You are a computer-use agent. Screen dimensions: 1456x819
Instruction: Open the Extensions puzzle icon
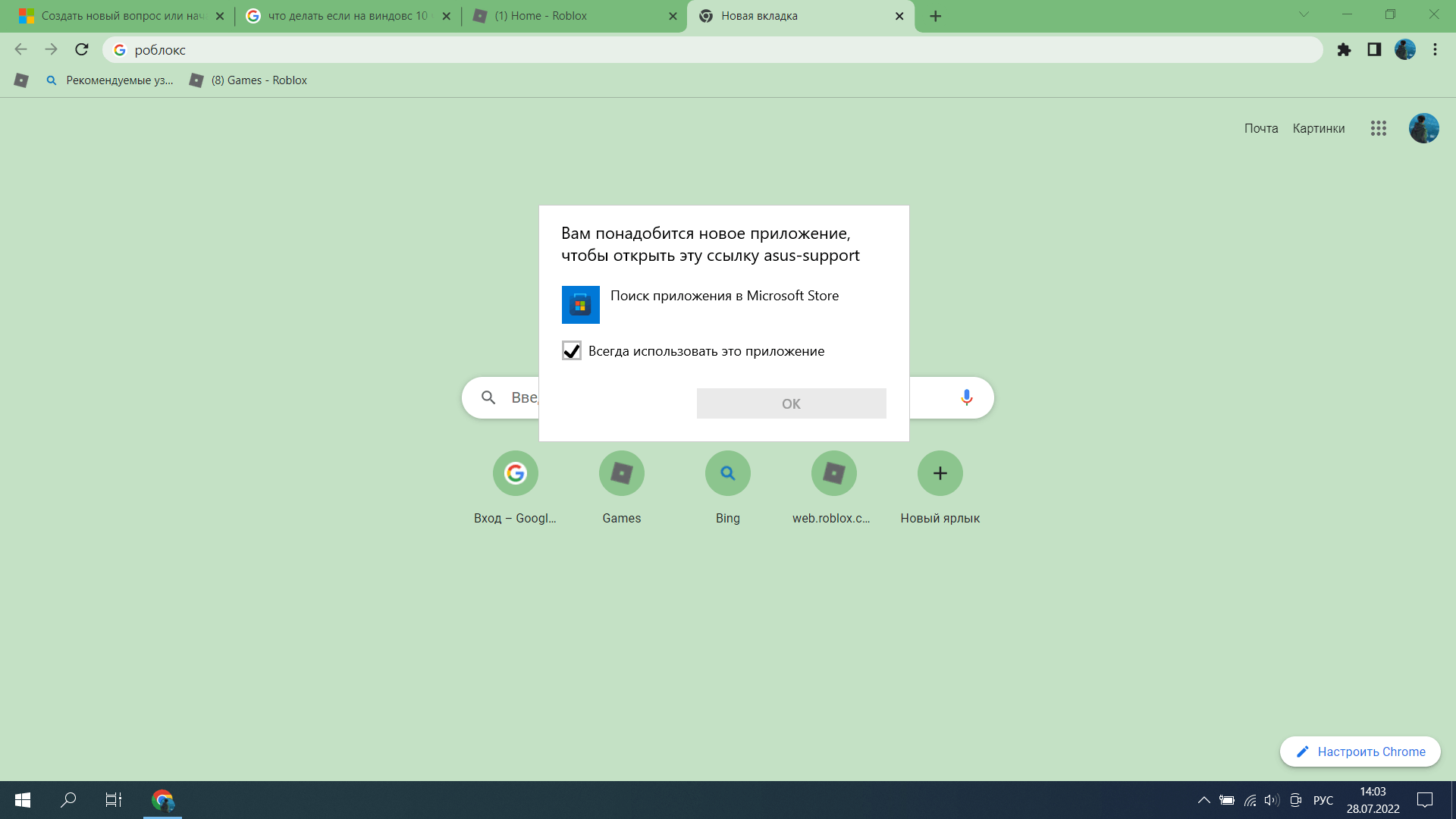pyautogui.click(x=1344, y=49)
